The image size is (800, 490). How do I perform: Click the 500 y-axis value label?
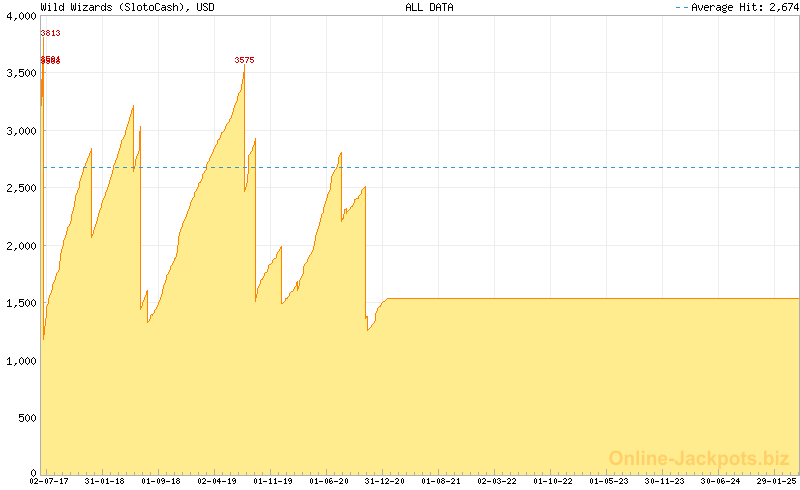(26, 417)
